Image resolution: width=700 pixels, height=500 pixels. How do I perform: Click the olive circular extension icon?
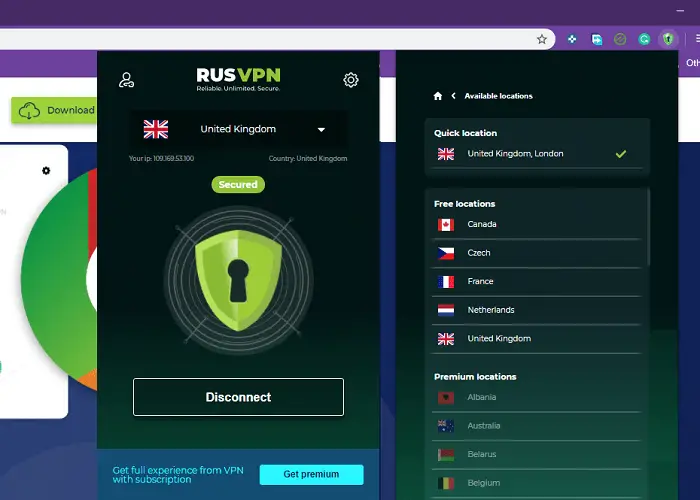pyautogui.click(x=620, y=39)
